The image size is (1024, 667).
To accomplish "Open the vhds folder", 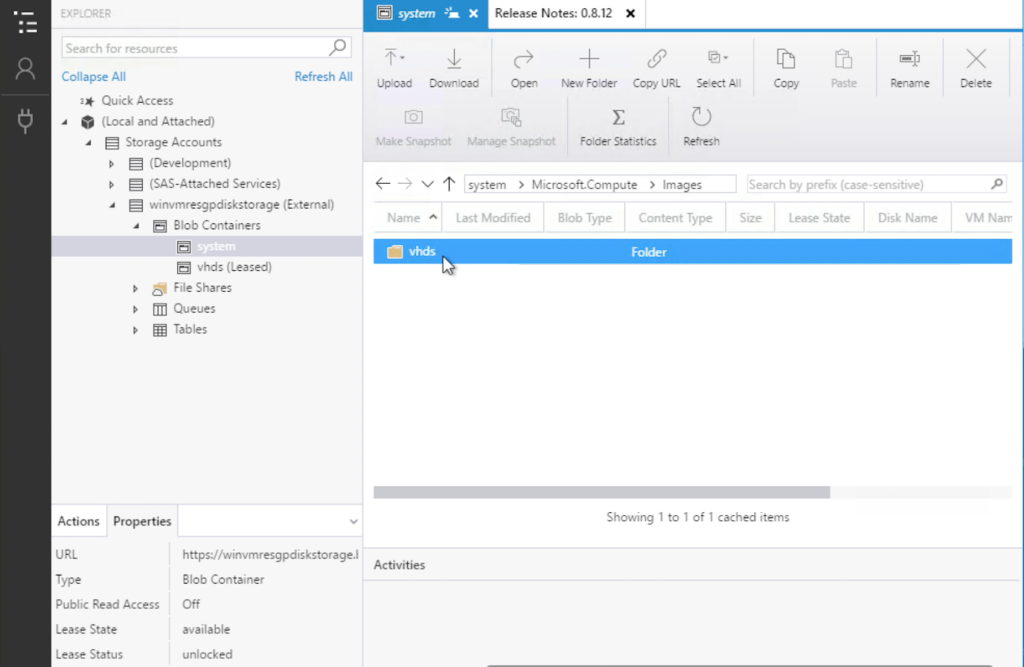I will (423, 251).
